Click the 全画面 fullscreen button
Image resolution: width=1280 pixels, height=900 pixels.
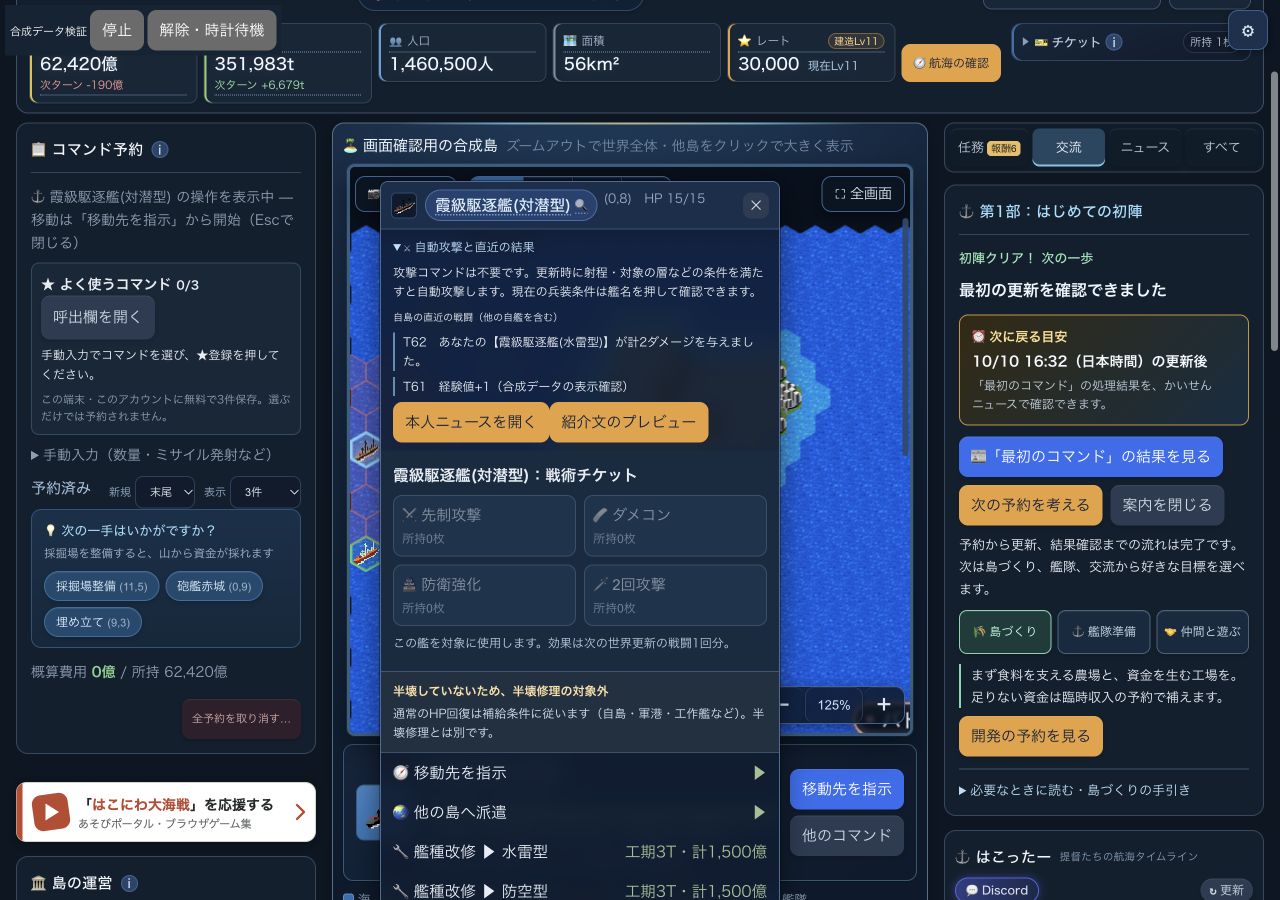pyautogui.click(x=863, y=194)
